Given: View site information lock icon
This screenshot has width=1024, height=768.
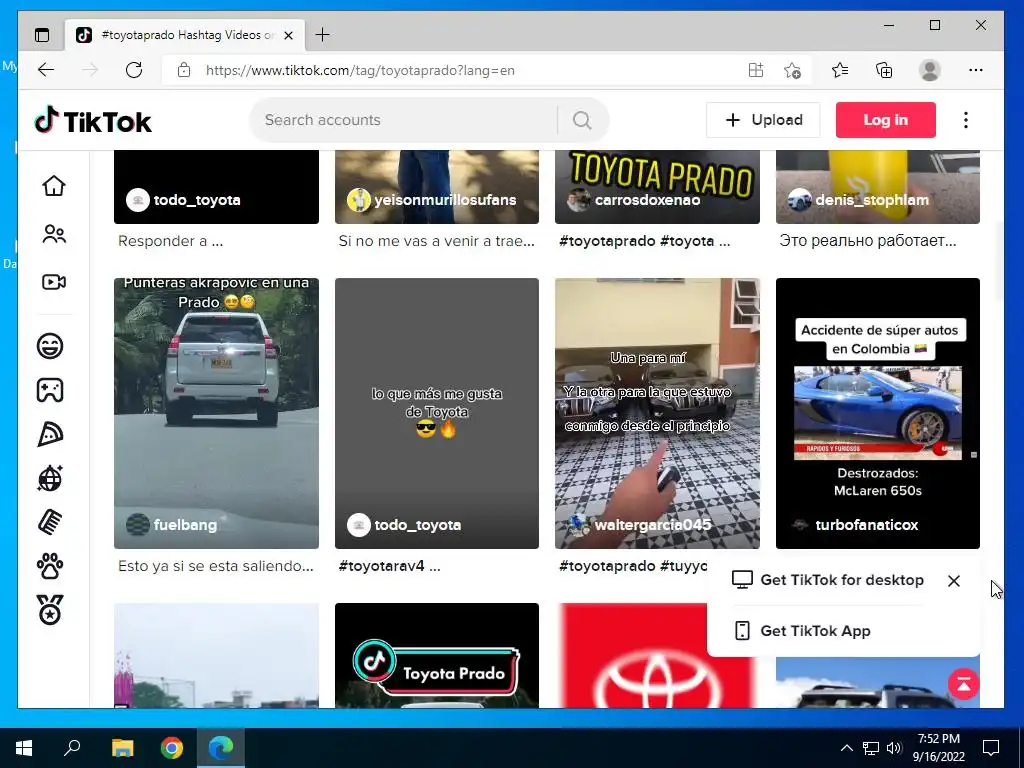Looking at the screenshot, I should [184, 70].
